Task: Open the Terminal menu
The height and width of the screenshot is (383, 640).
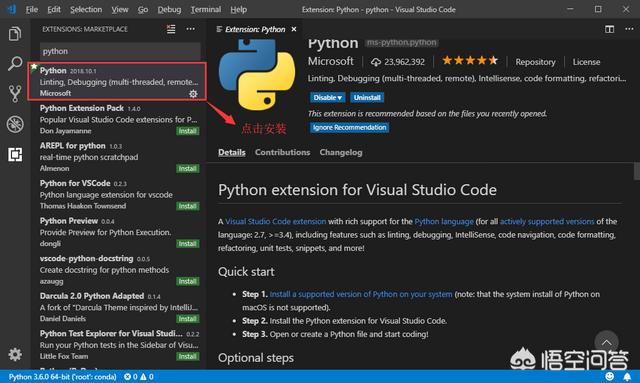Action: coord(206,9)
